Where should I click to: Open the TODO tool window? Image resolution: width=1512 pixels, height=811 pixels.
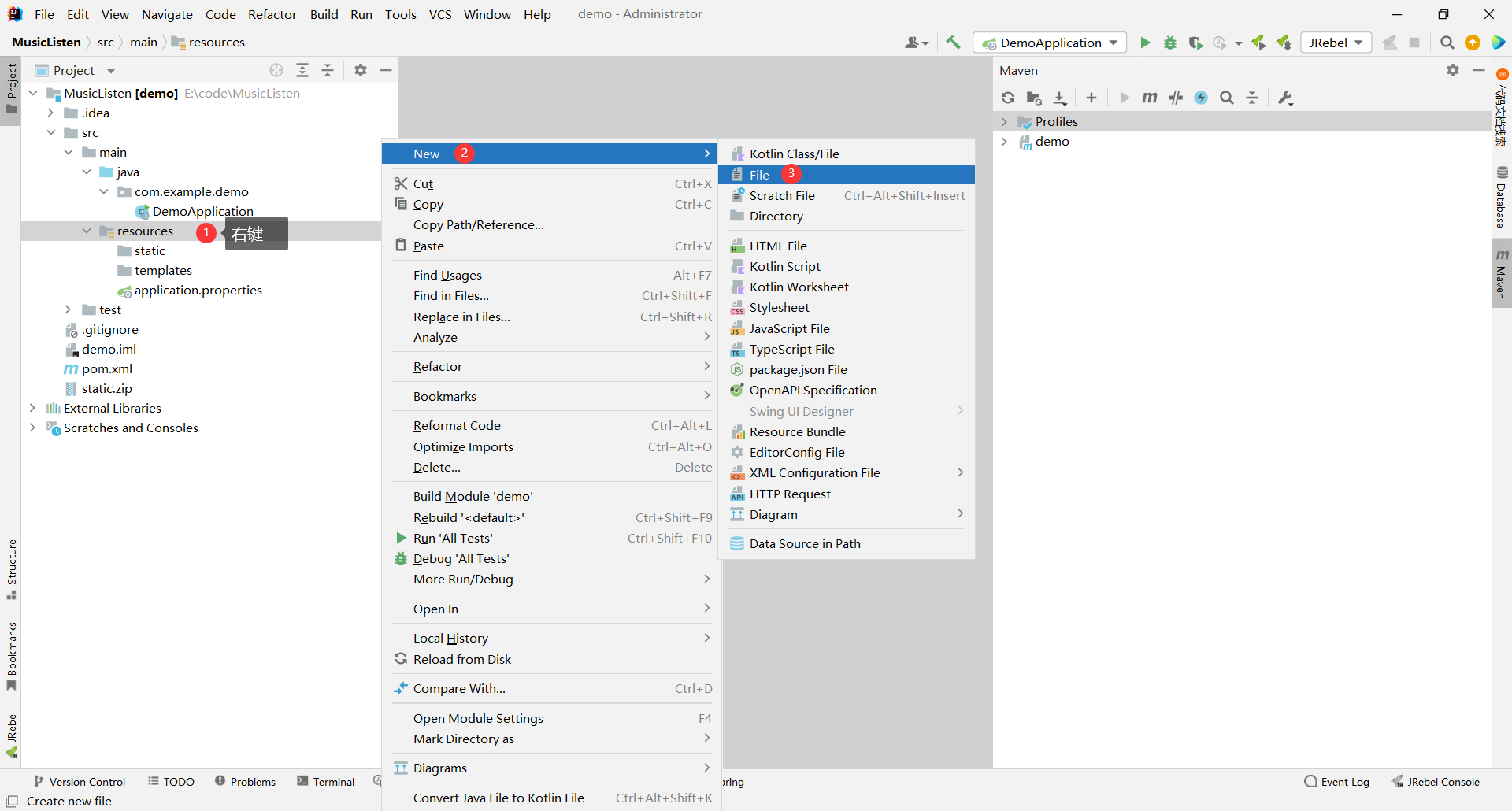point(171,781)
